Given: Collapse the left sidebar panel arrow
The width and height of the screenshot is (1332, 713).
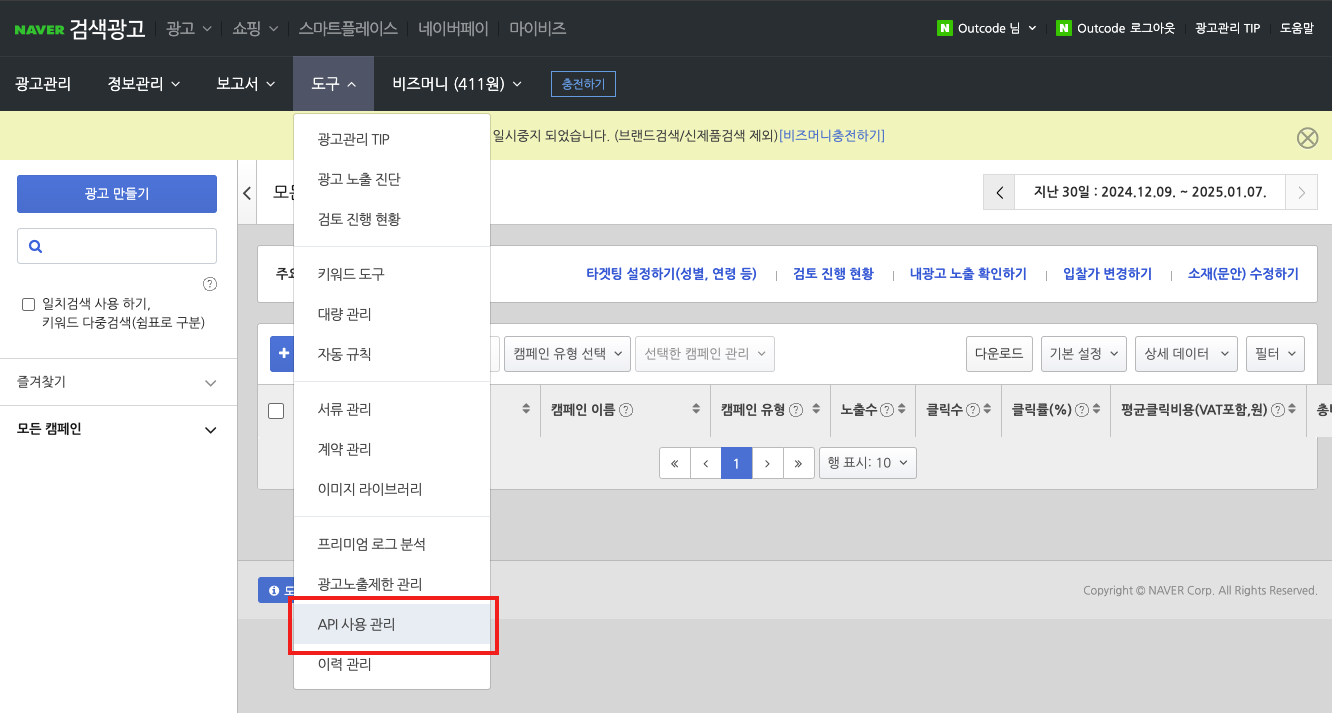Looking at the screenshot, I should 247,193.
